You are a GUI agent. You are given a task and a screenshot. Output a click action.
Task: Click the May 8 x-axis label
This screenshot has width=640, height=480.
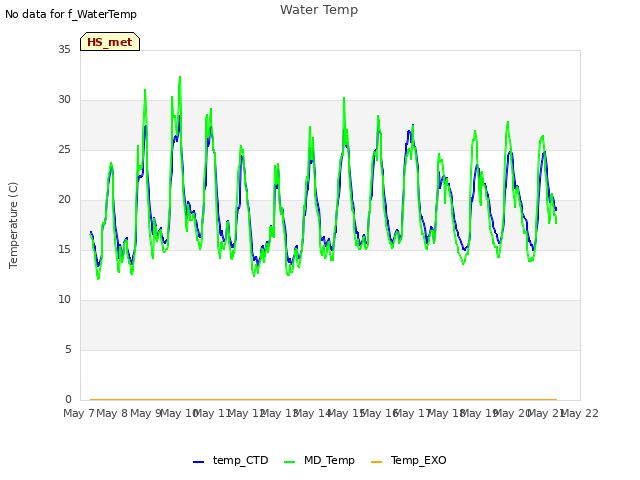[x=112, y=413]
